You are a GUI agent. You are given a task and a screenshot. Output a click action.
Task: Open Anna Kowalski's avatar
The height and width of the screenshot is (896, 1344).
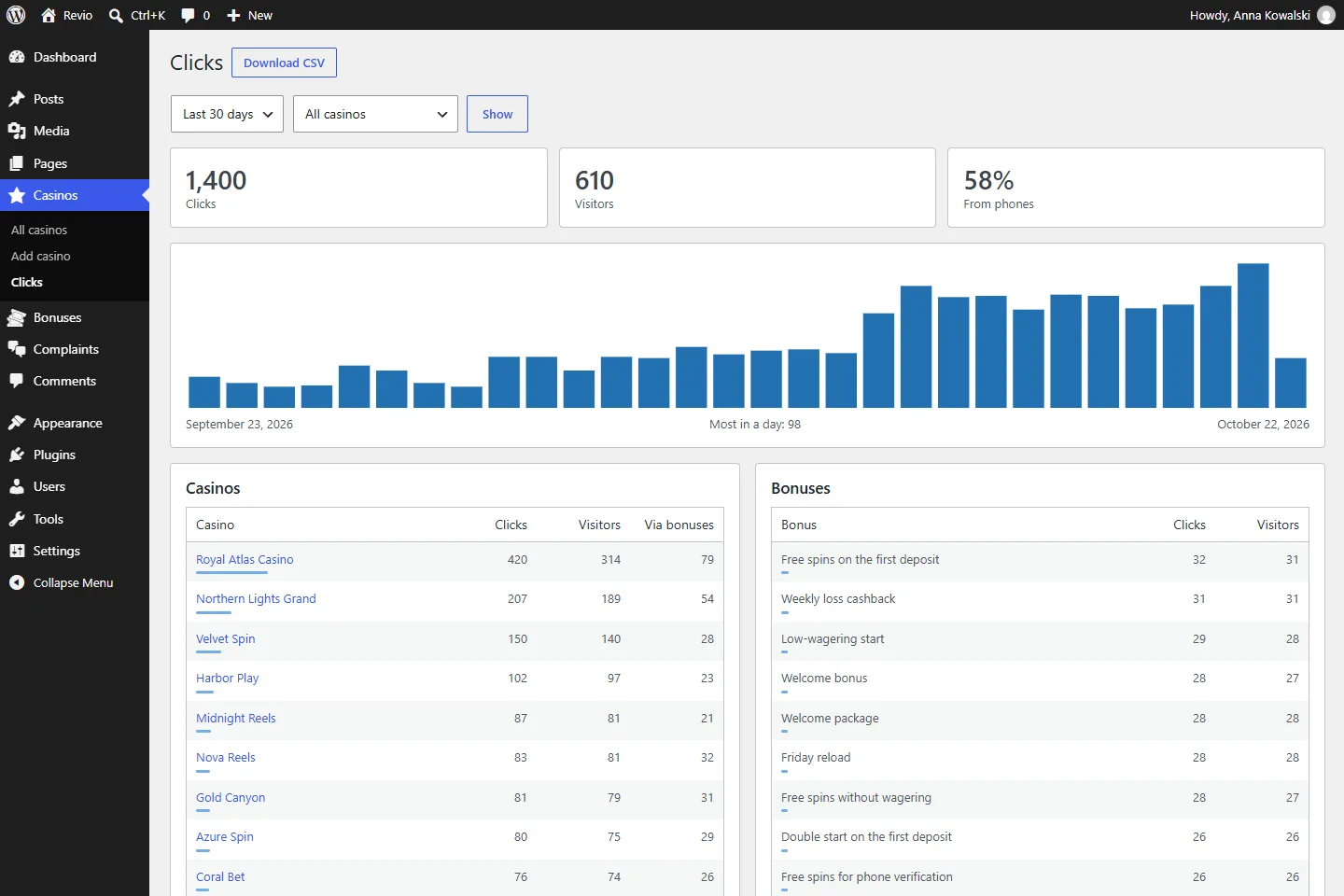1326,15
